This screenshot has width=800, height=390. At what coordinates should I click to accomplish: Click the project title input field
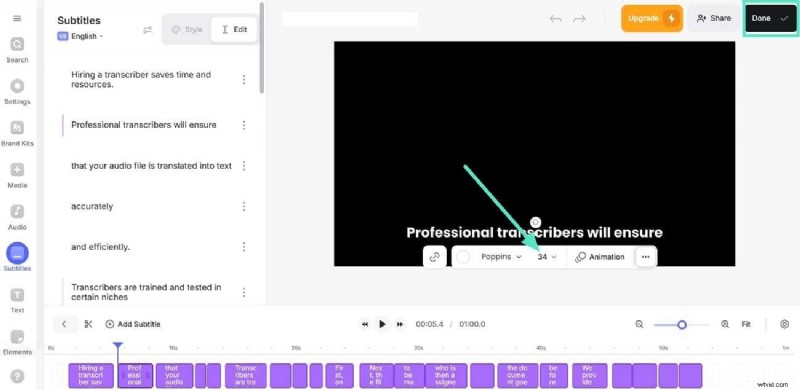(350, 19)
